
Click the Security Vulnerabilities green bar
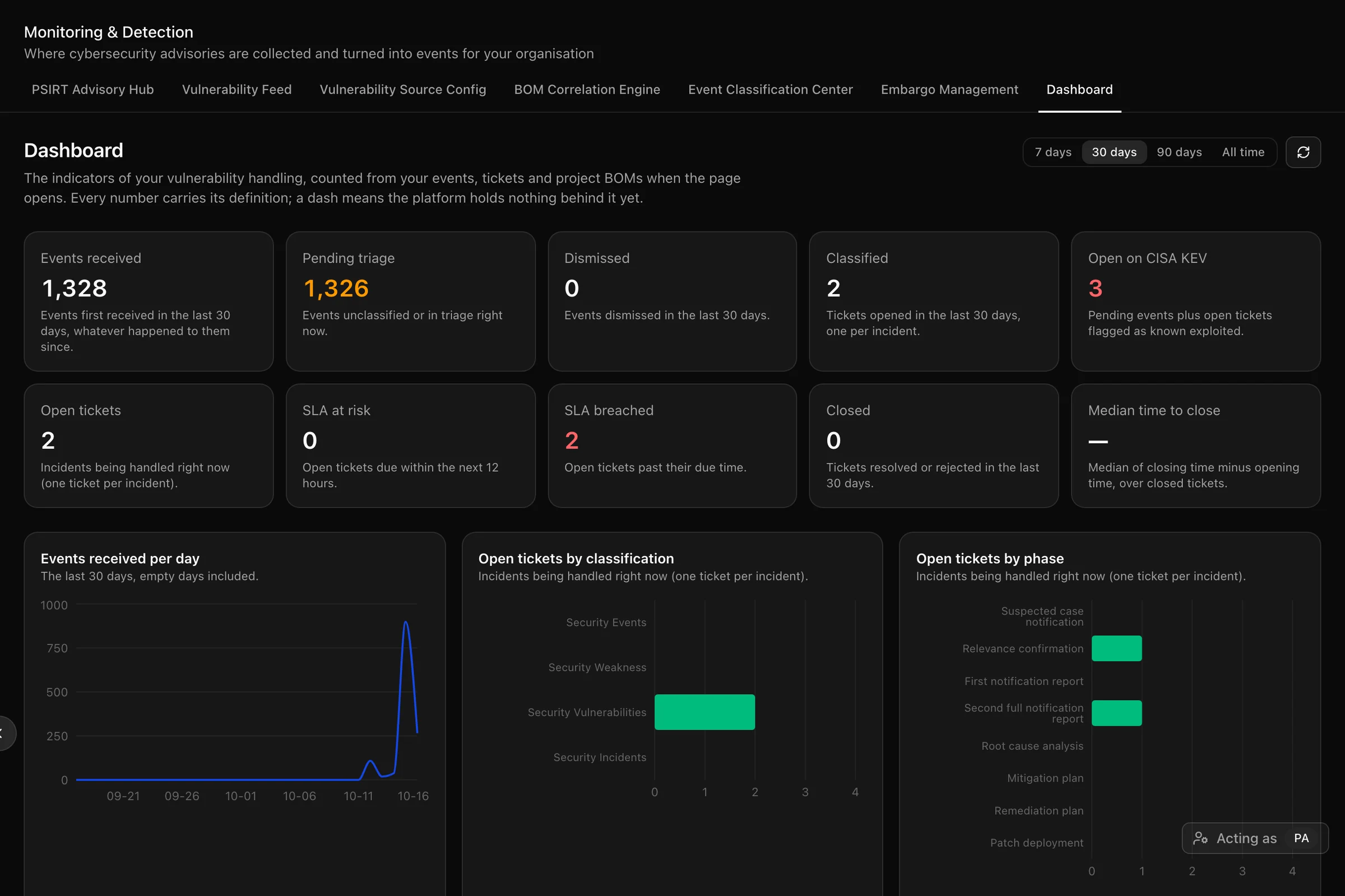click(x=704, y=712)
